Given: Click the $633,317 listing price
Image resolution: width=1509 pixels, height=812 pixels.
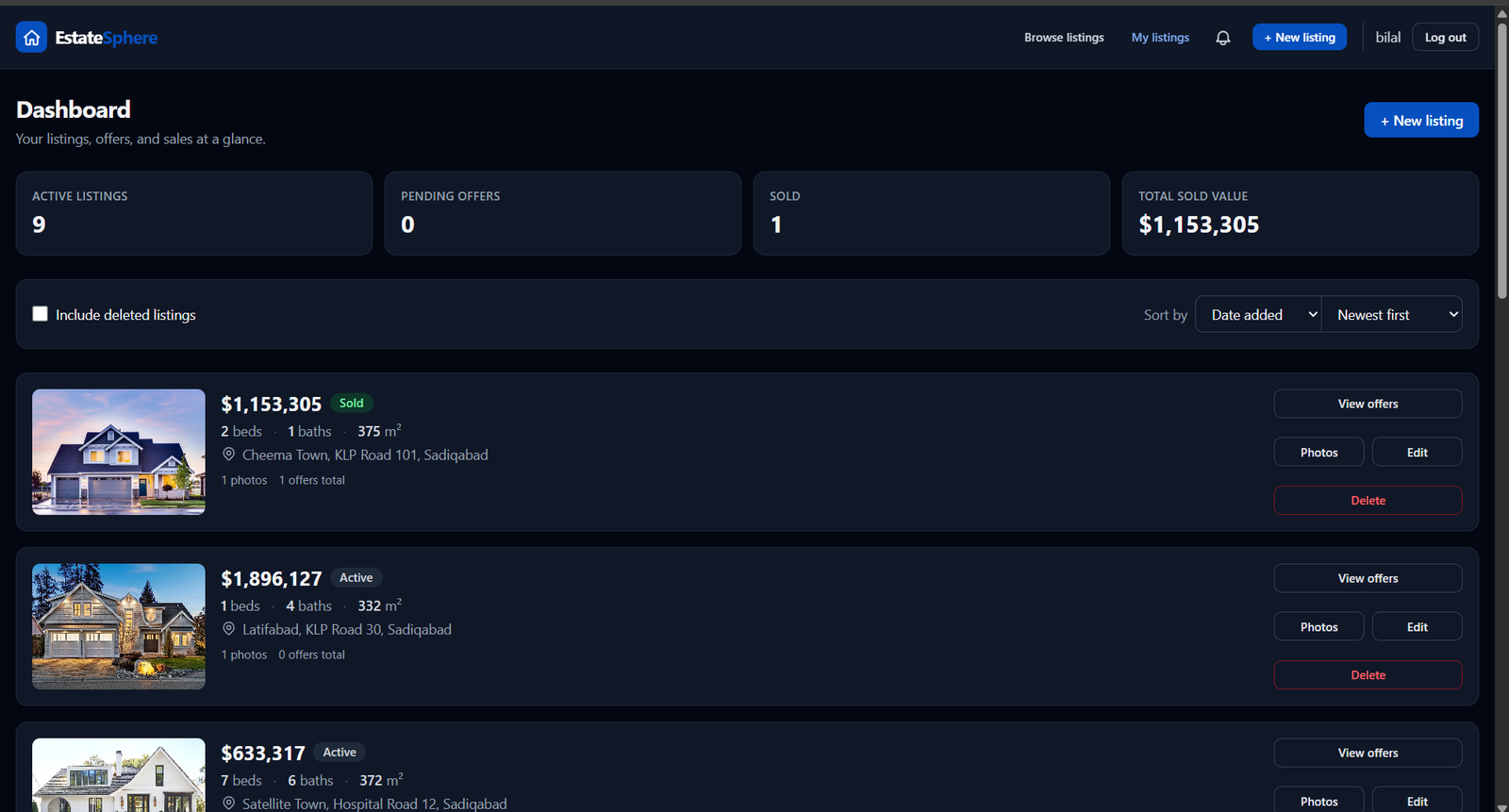Looking at the screenshot, I should pos(263,754).
